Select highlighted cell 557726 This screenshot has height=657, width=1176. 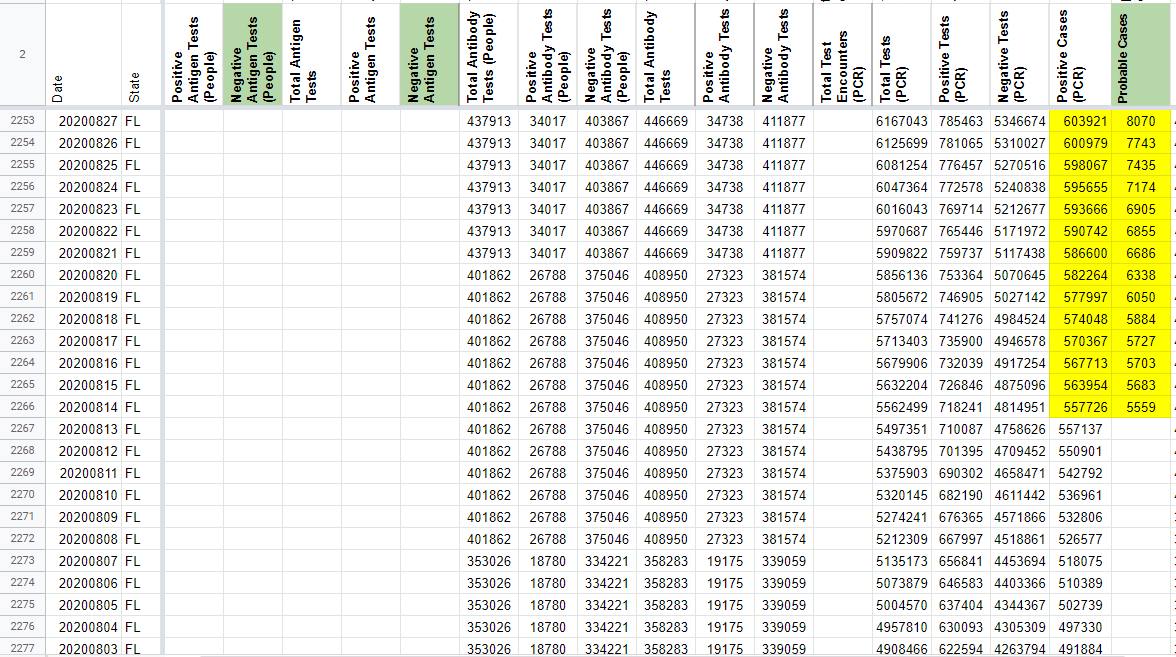pyautogui.click(x=1081, y=406)
